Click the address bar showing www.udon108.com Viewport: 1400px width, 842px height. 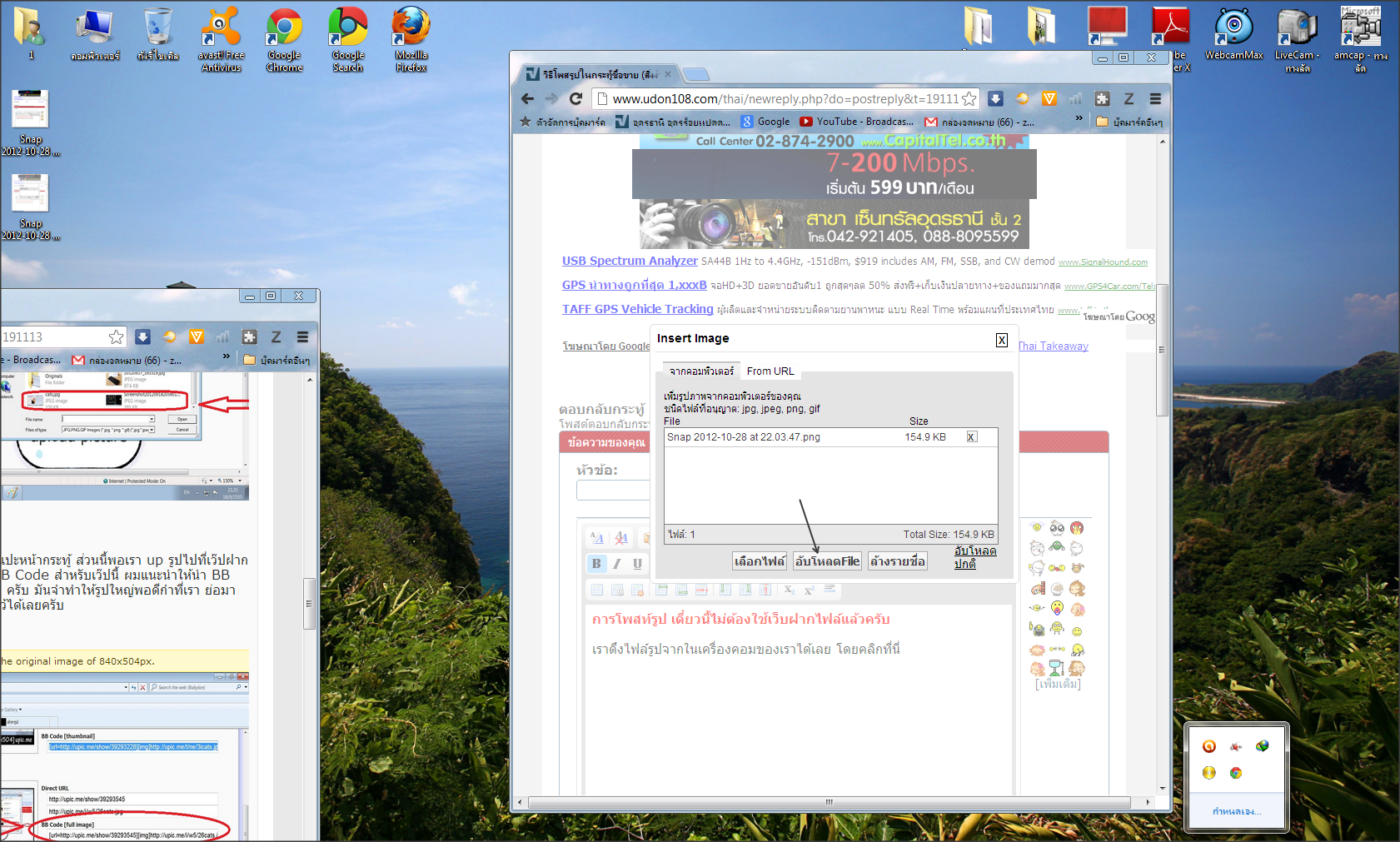[785, 99]
